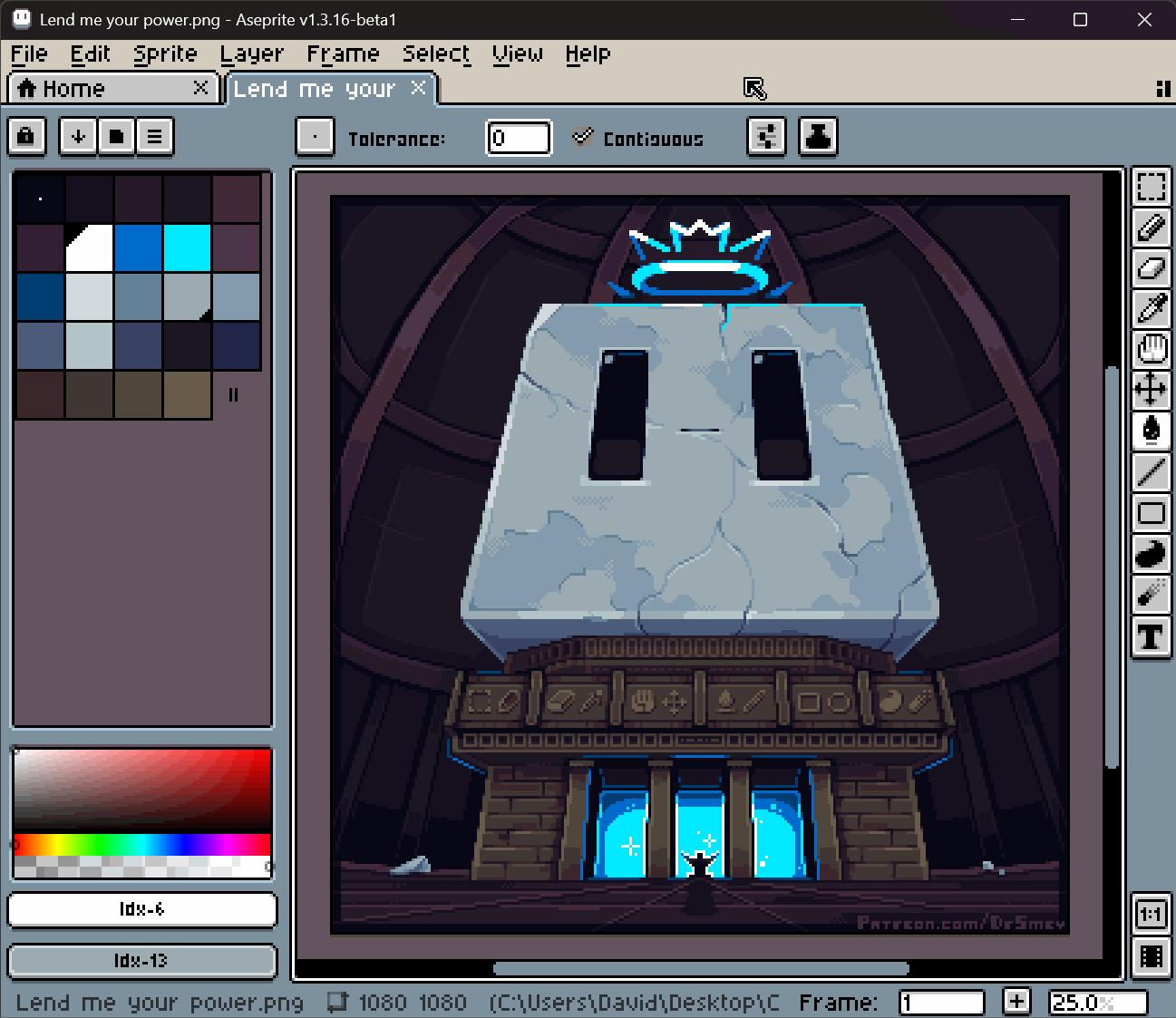Image resolution: width=1176 pixels, height=1018 pixels.
Task: Select the Rectangular Marquee tool
Action: (1151, 187)
